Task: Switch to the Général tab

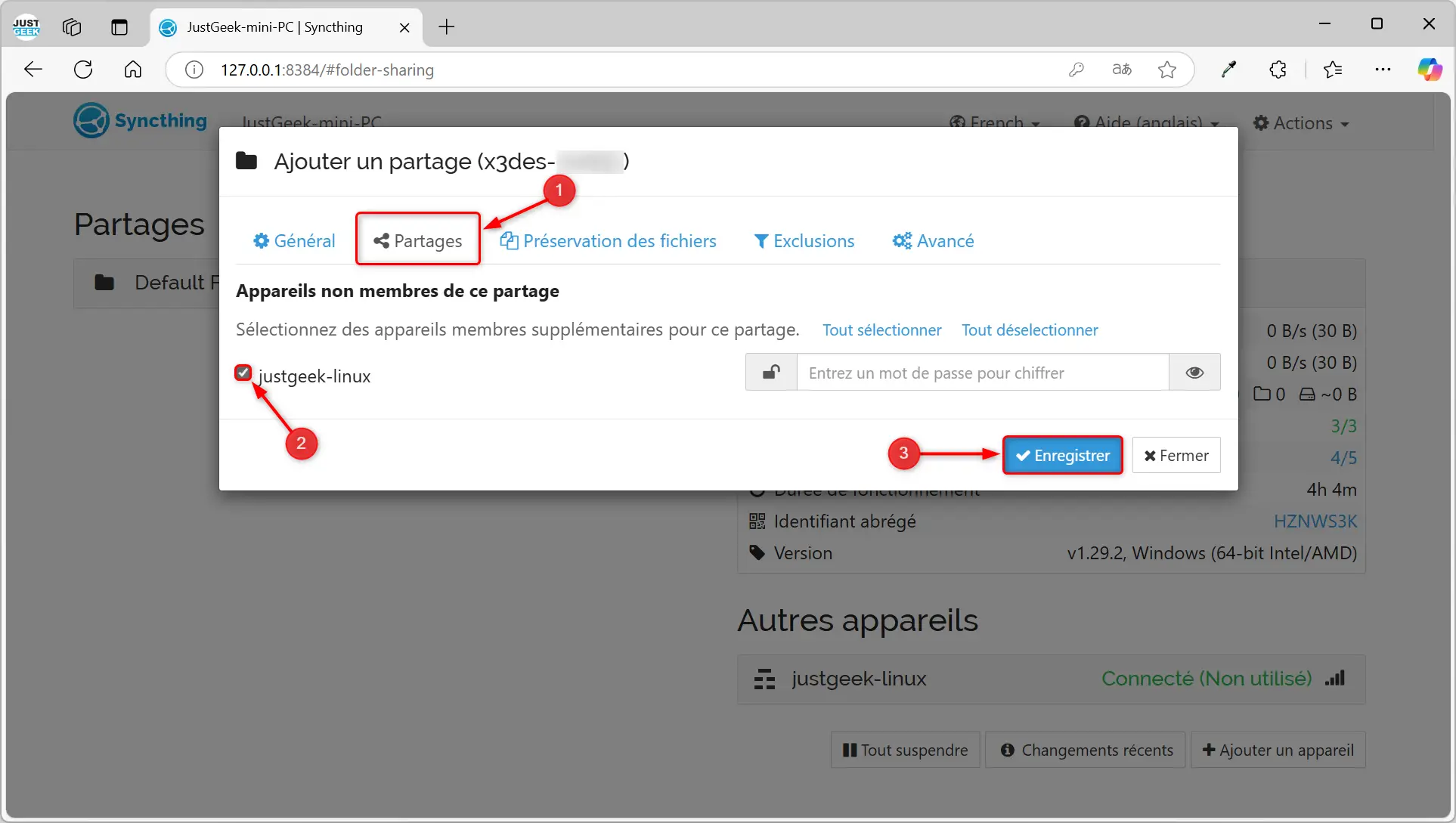Action: [294, 240]
